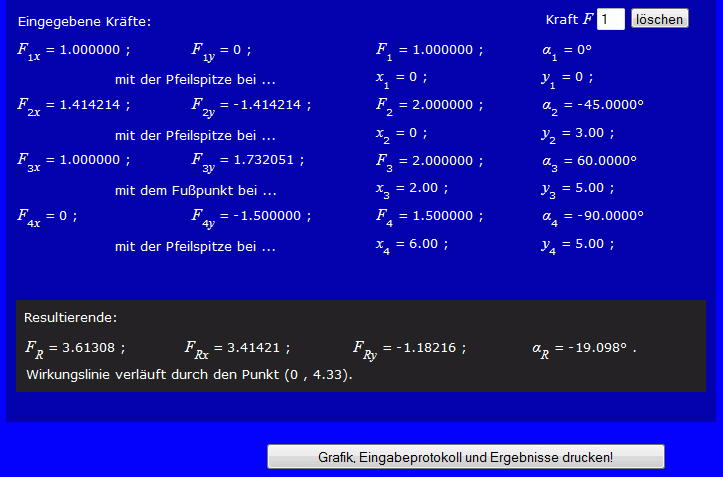This screenshot has height=477, width=723.
Task: Click the löschen button
Action: pos(659,19)
